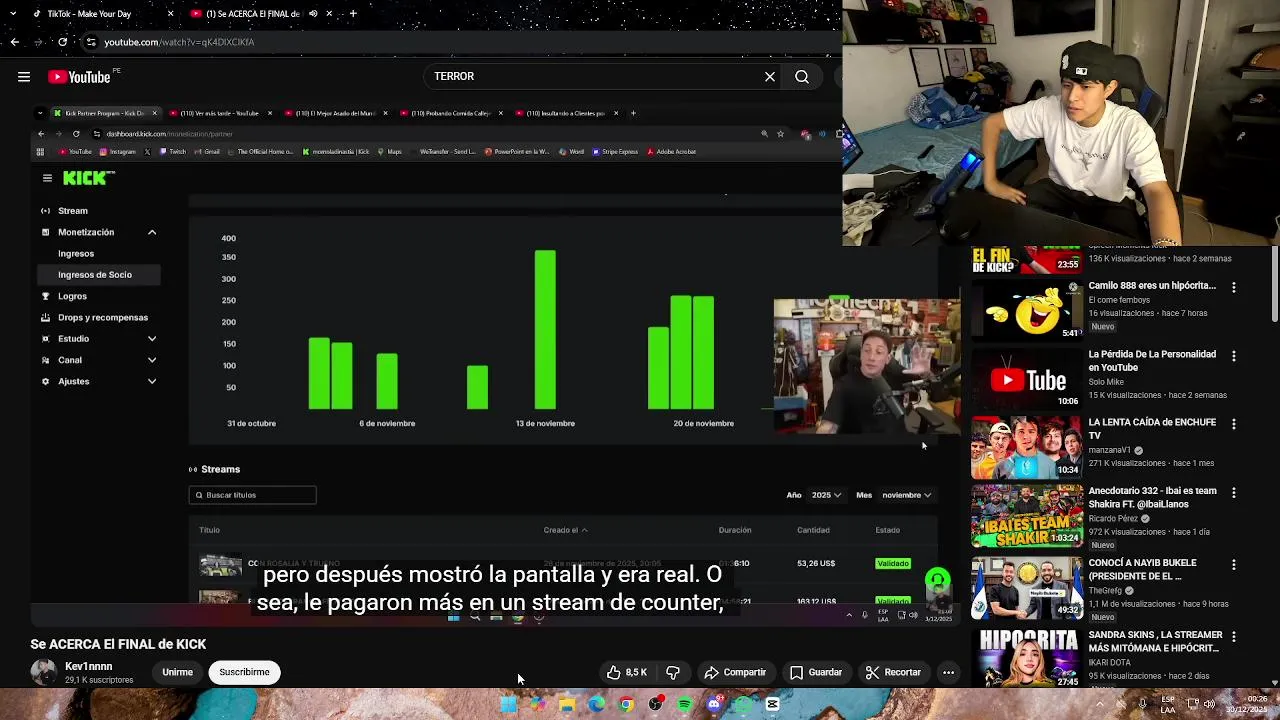
Task: Expand Ajustes in the video's Kick sidebar
Action: [x=152, y=381]
